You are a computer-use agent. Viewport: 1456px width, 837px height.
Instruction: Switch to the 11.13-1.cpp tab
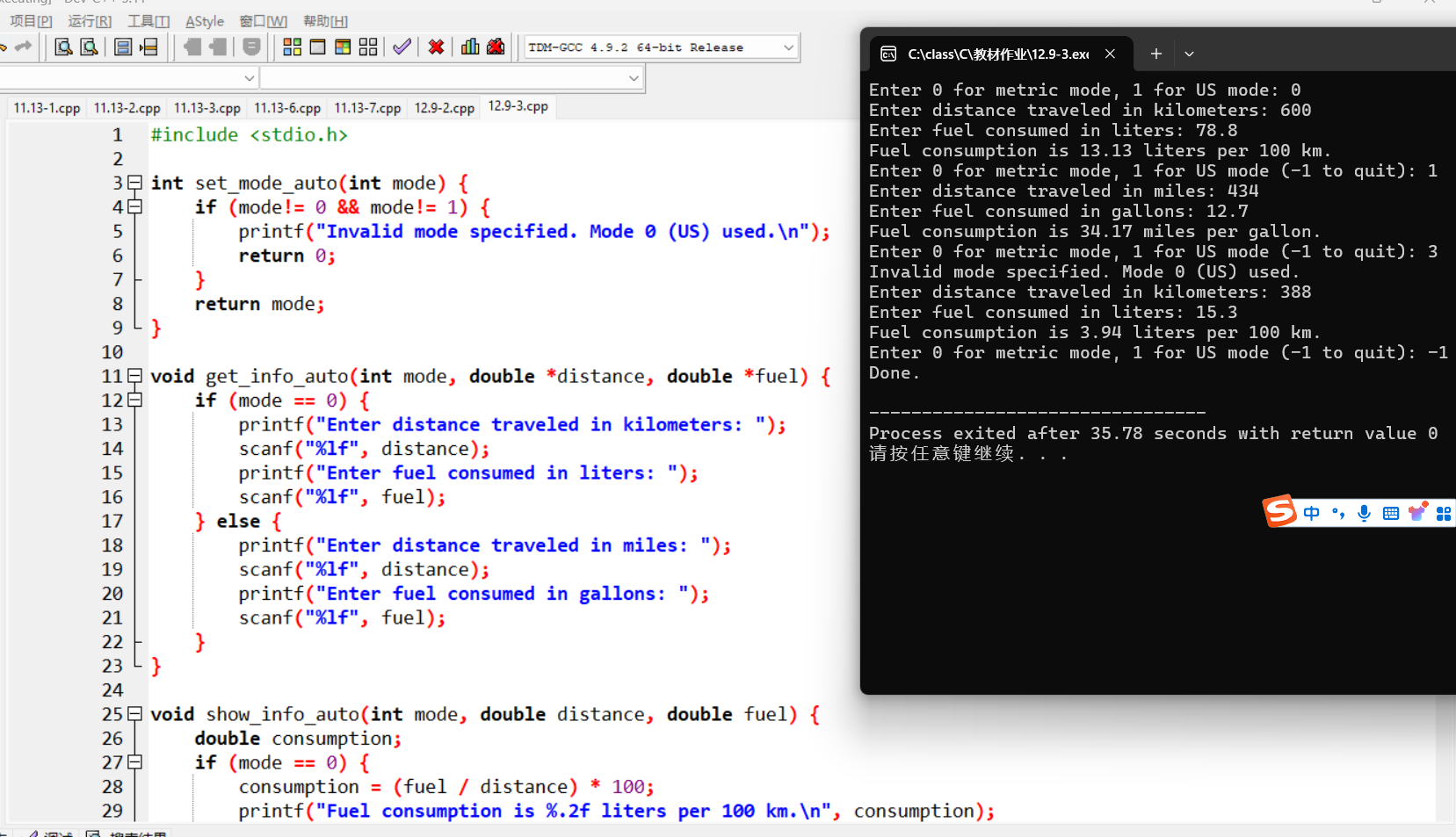(47, 108)
